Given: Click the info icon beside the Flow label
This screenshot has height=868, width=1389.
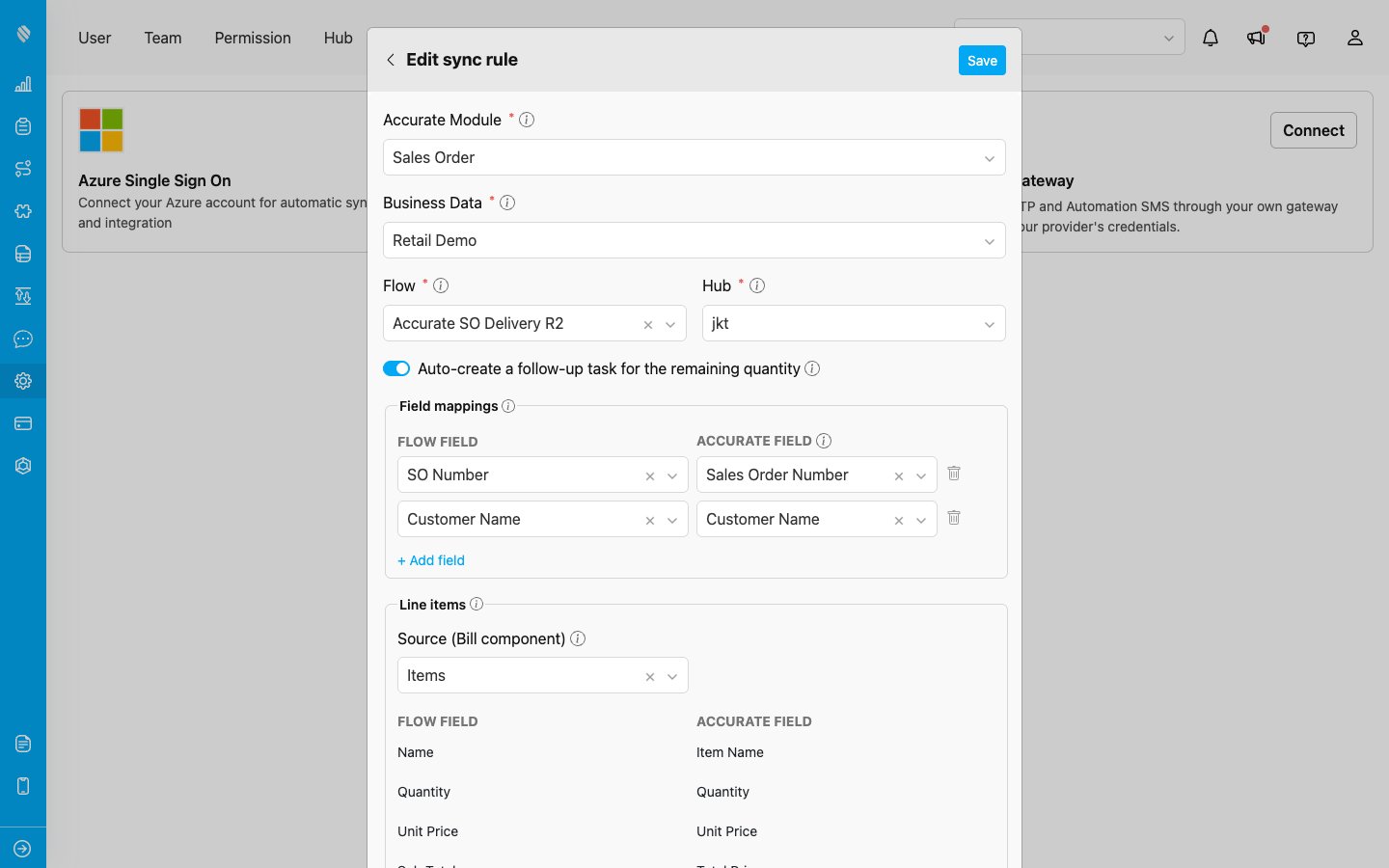Looking at the screenshot, I should pos(441,285).
